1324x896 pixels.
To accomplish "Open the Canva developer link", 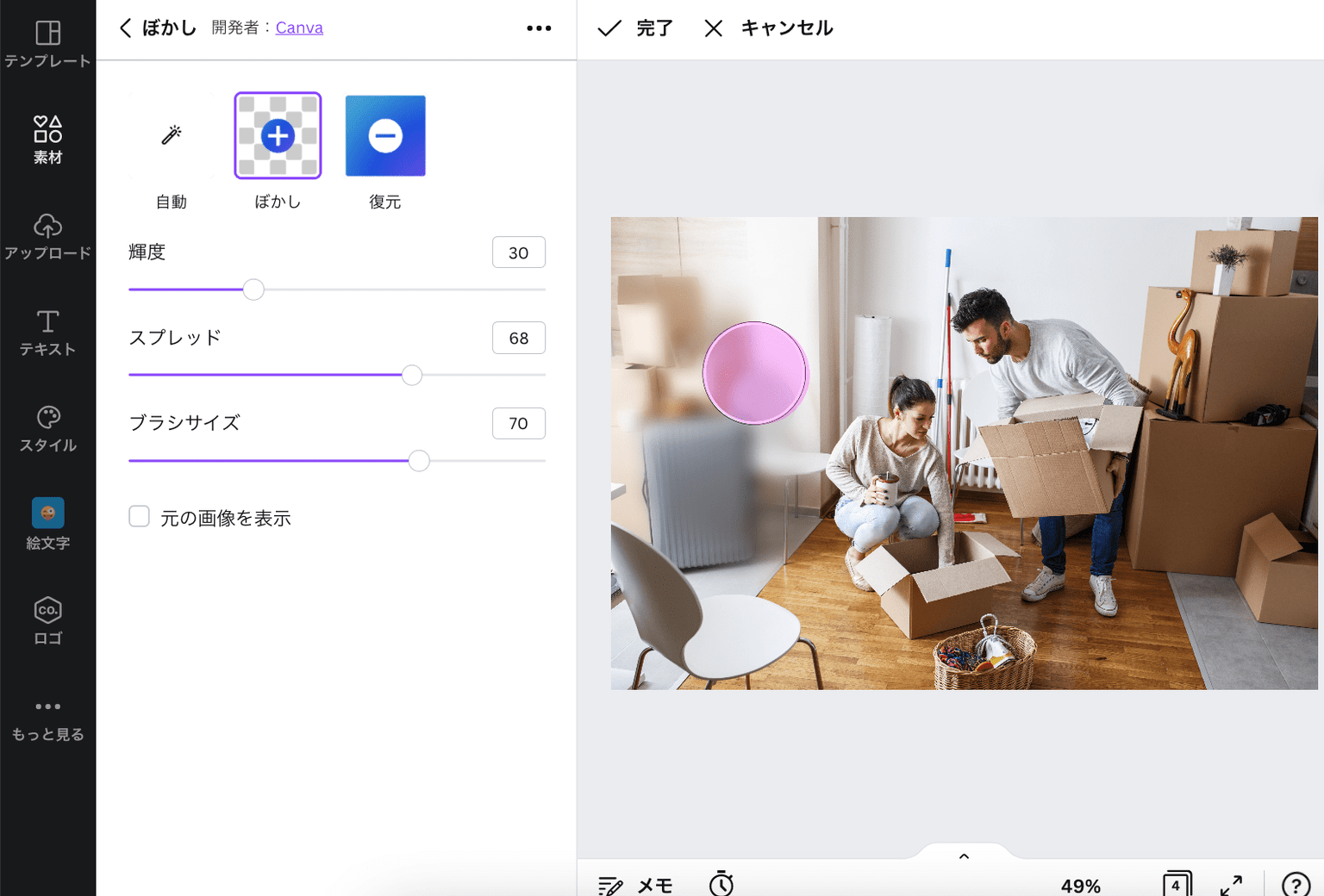I will click(299, 28).
